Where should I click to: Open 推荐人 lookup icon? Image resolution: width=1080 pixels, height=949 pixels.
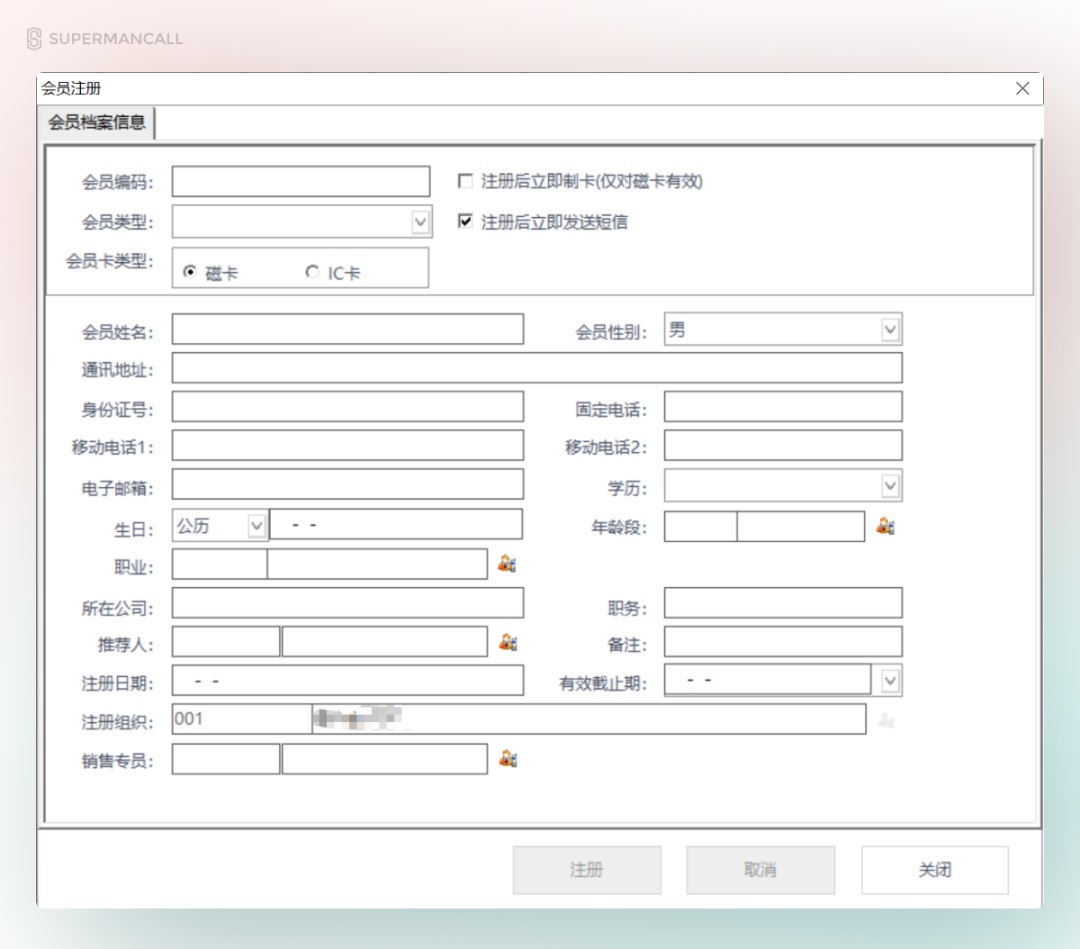click(508, 642)
